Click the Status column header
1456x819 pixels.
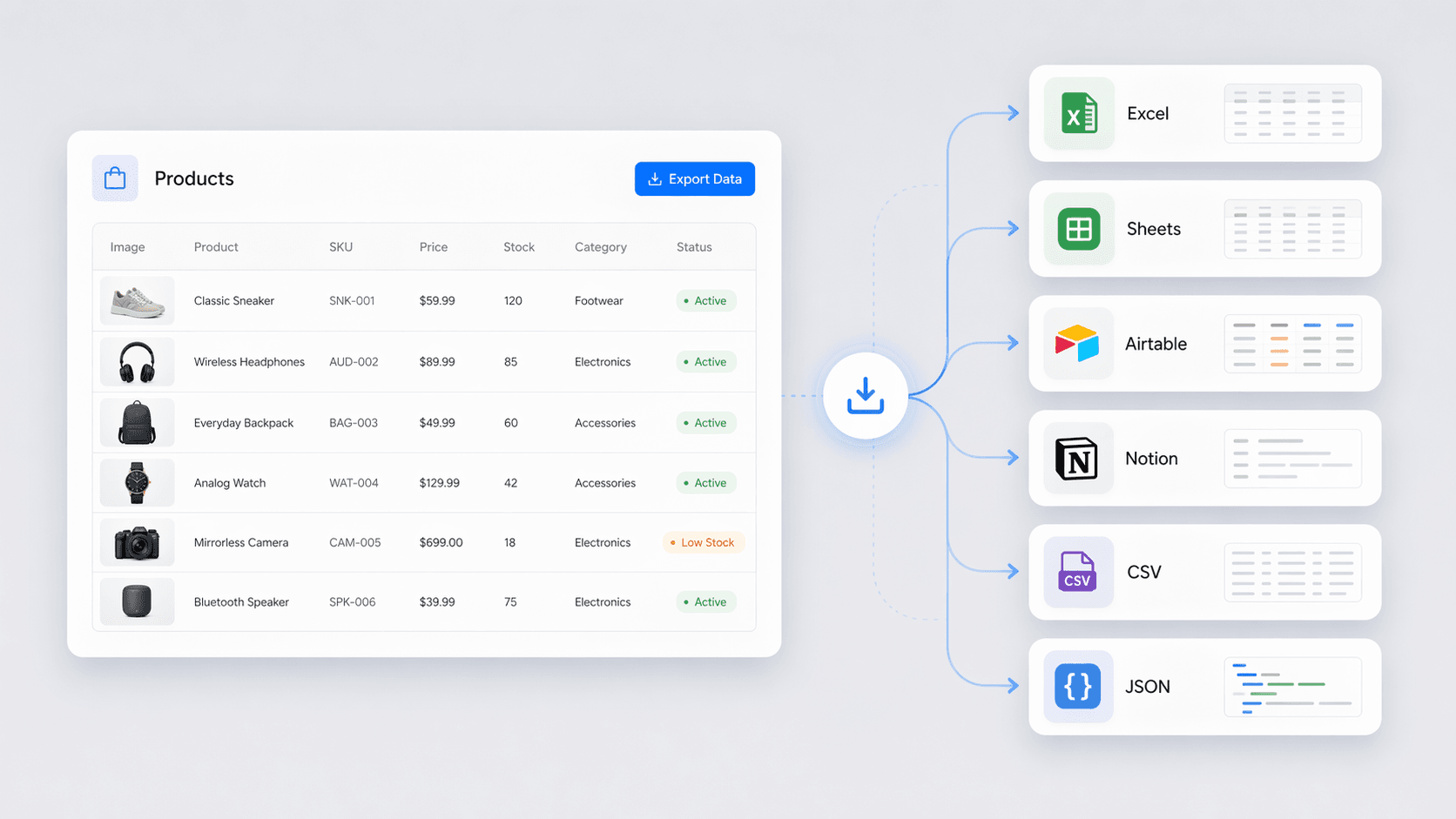[x=693, y=247]
